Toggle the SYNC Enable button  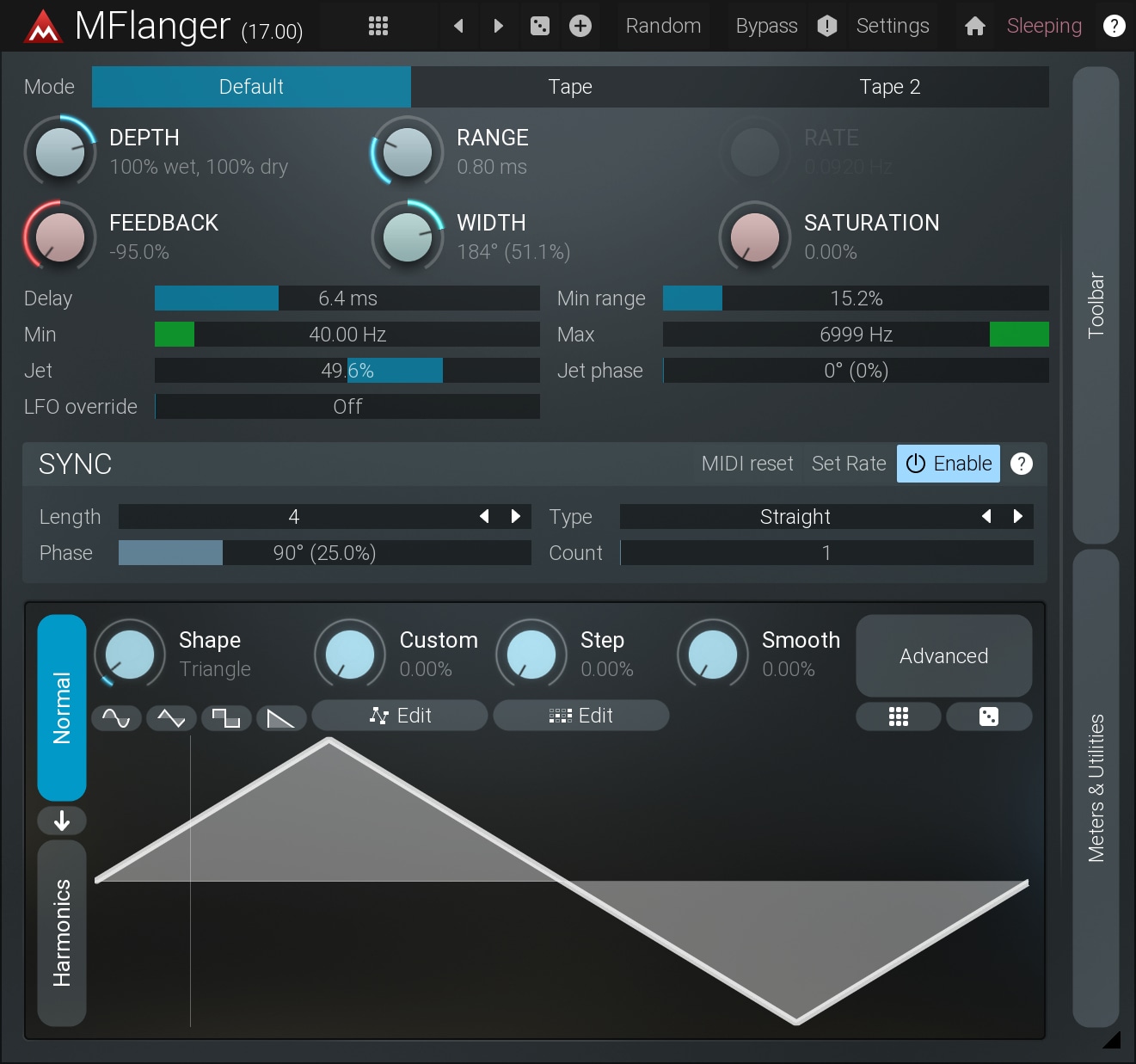pyautogui.click(x=948, y=464)
